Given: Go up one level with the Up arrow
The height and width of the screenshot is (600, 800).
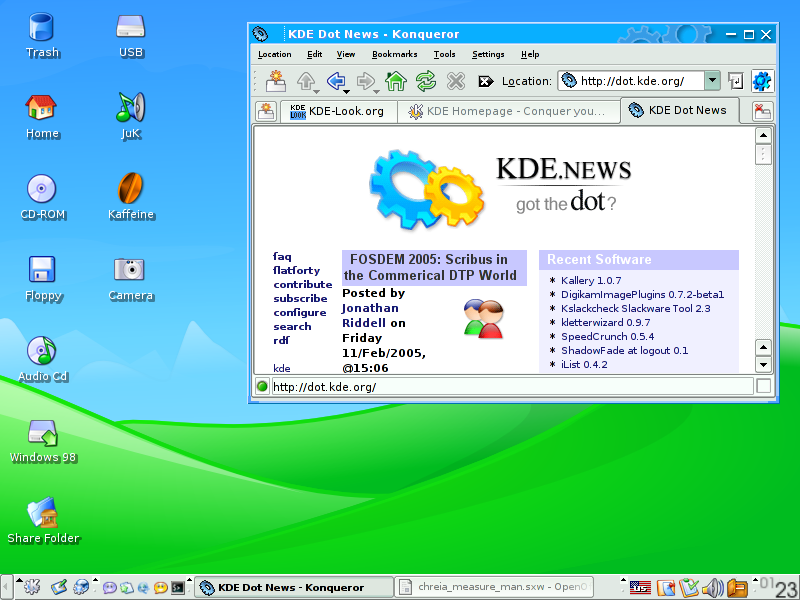Looking at the screenshot, I should tap(306, 81).
